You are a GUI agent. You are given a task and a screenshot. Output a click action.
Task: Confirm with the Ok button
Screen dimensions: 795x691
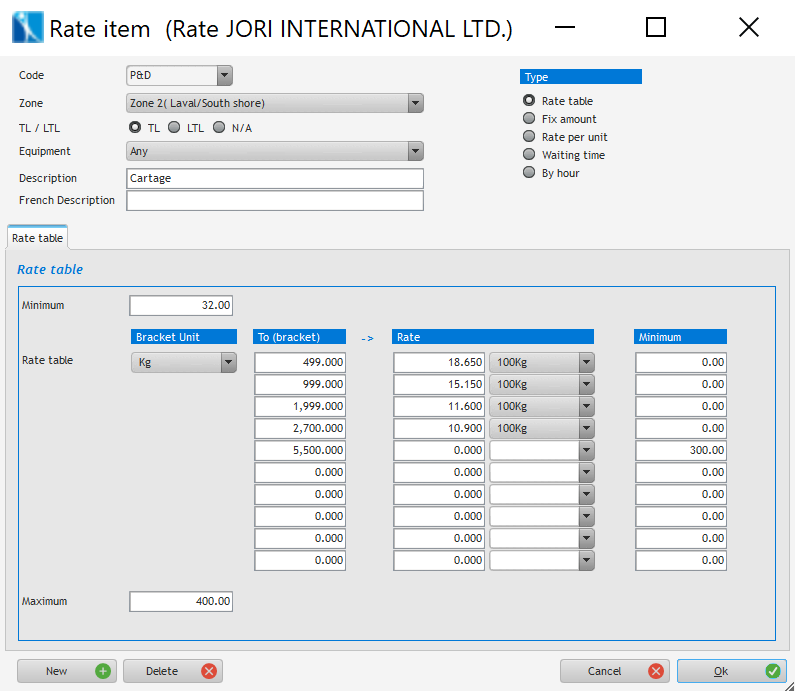731,671
